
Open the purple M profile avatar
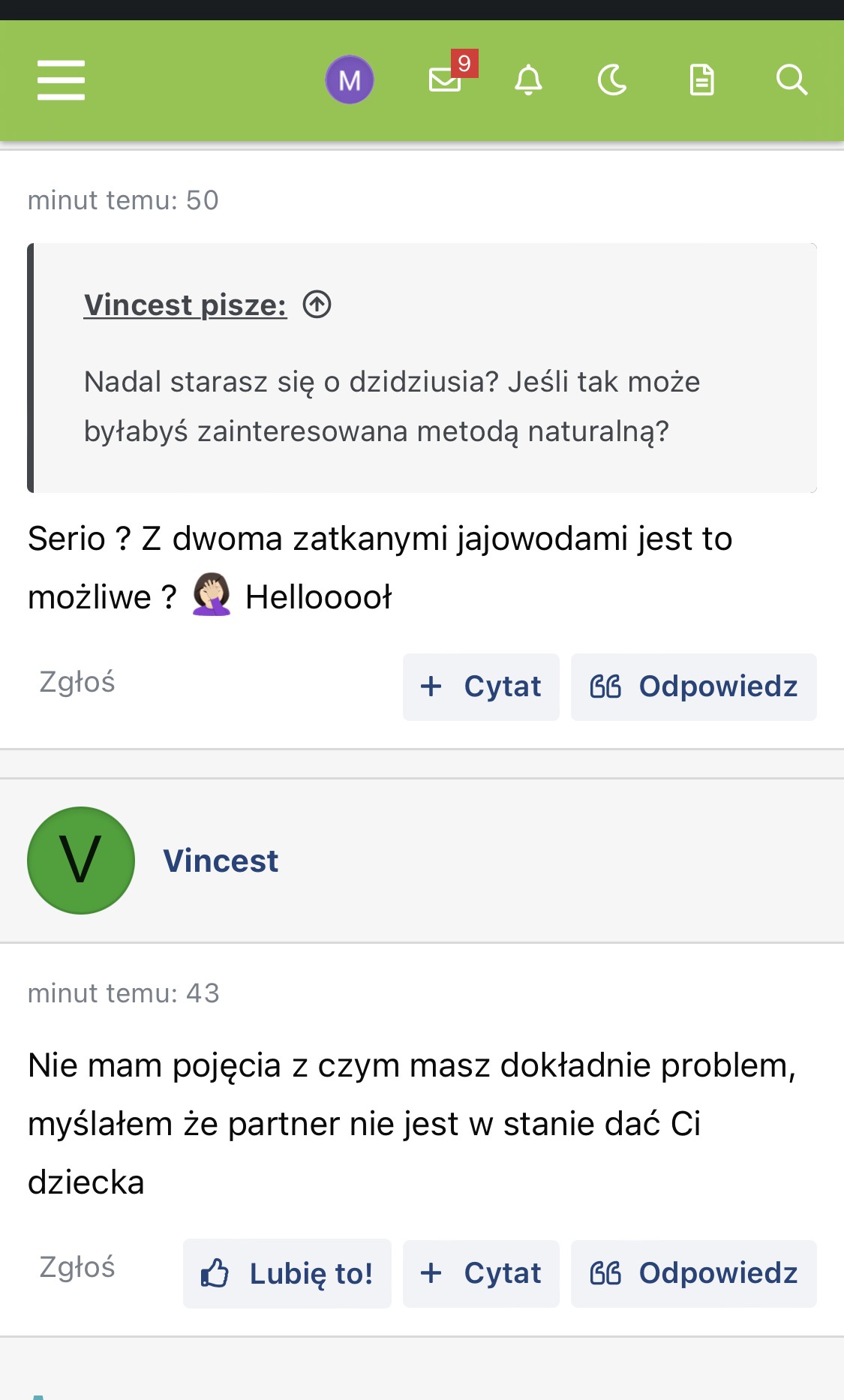(350, 80)
